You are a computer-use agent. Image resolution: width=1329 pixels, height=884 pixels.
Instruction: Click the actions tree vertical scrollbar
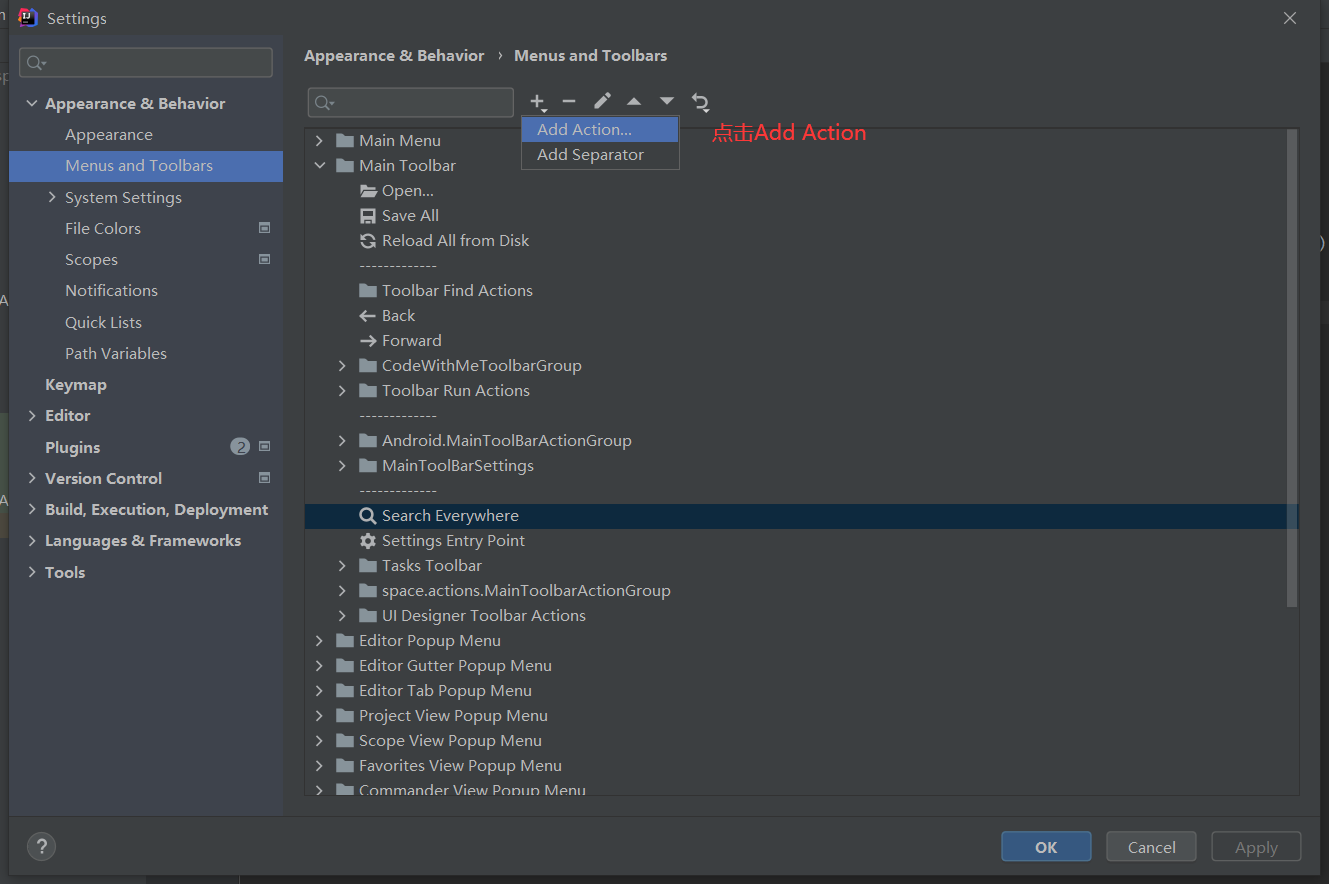point(1292,368)
